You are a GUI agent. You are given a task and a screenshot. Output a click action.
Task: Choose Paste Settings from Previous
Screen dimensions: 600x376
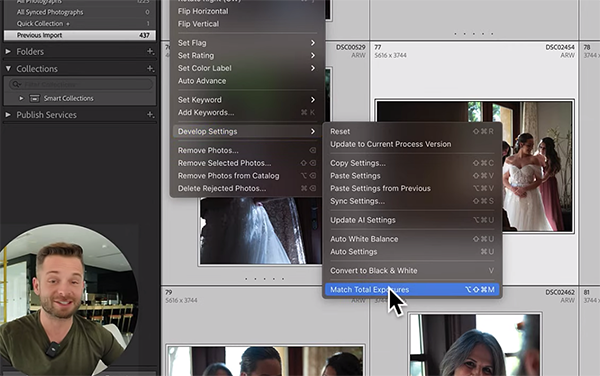tap(412, 188)
